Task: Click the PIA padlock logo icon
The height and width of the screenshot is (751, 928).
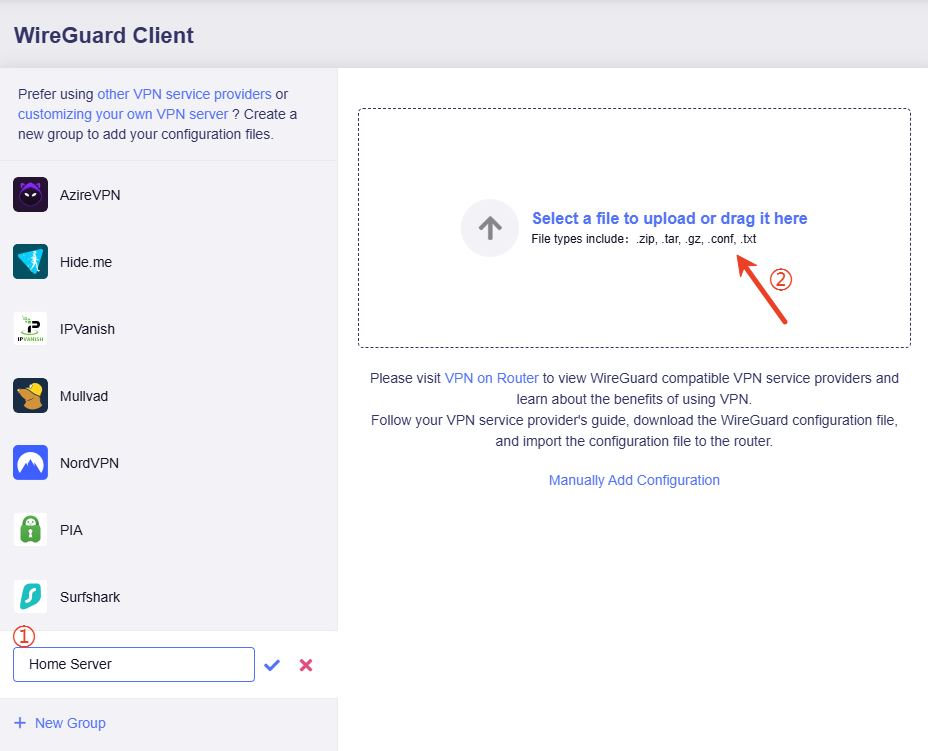Action: click(30, 529)
